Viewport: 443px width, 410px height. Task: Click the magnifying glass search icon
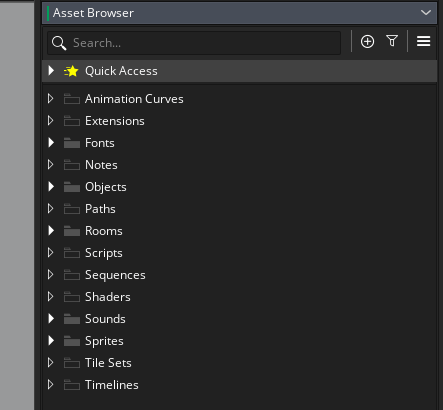click(x=59, y=43)
